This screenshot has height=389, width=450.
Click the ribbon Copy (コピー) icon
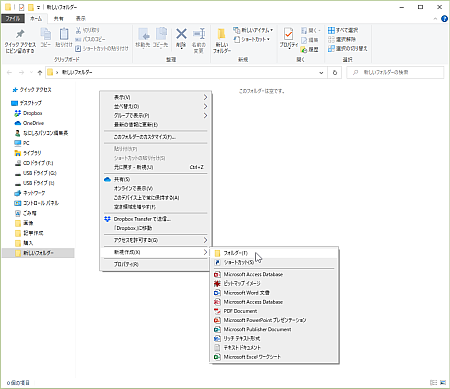(x=46, y=34)
